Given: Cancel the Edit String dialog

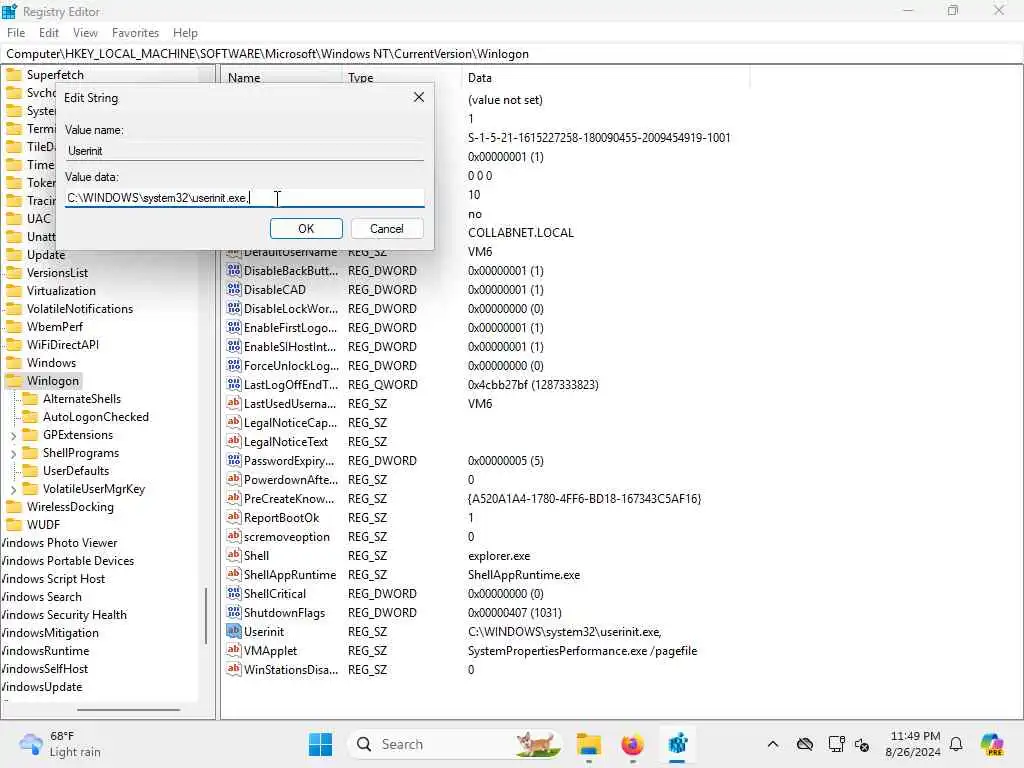Looking at the screenshot, I should coord(387,229).
